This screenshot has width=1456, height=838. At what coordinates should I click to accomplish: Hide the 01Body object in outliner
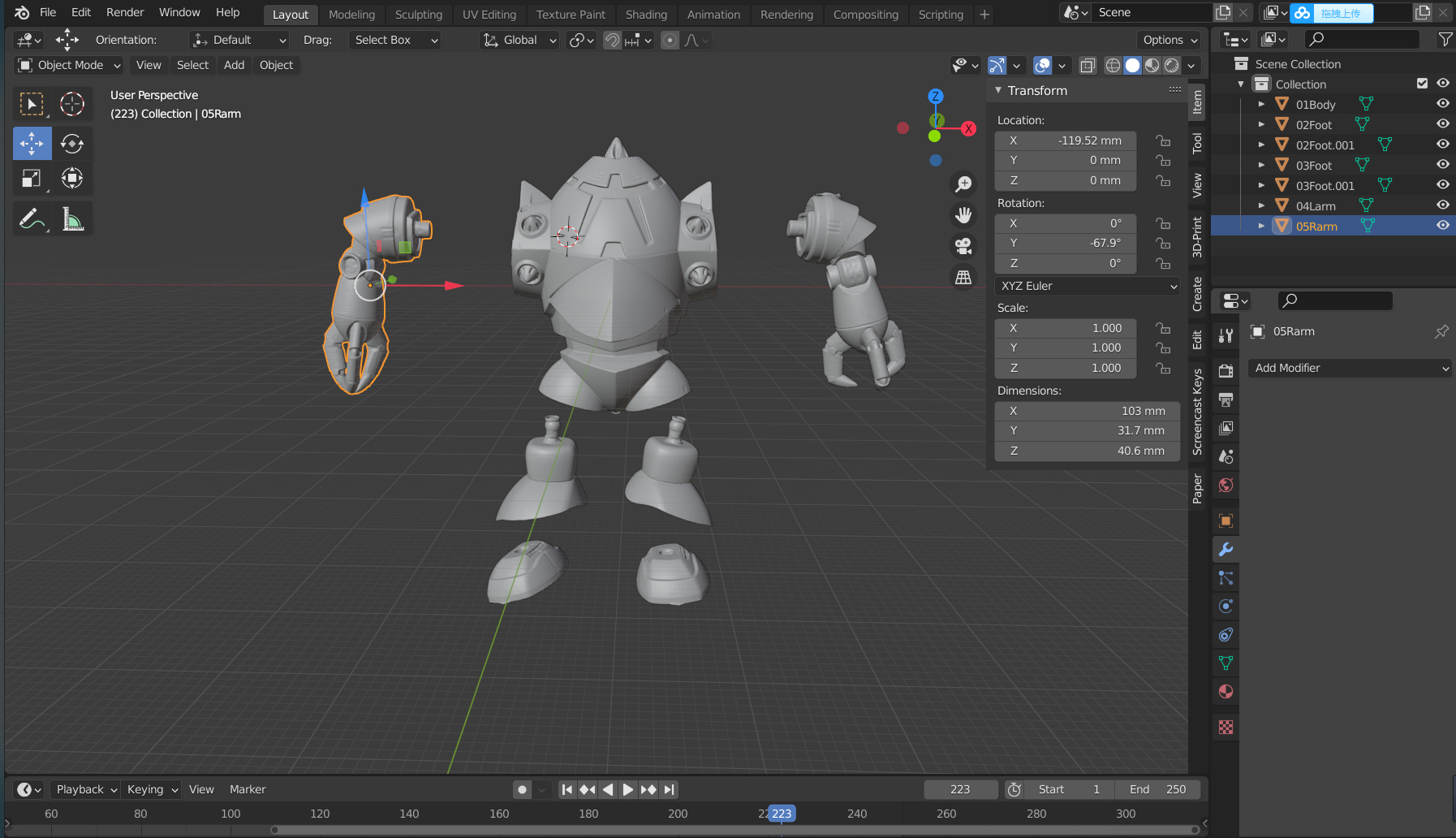1442,104
